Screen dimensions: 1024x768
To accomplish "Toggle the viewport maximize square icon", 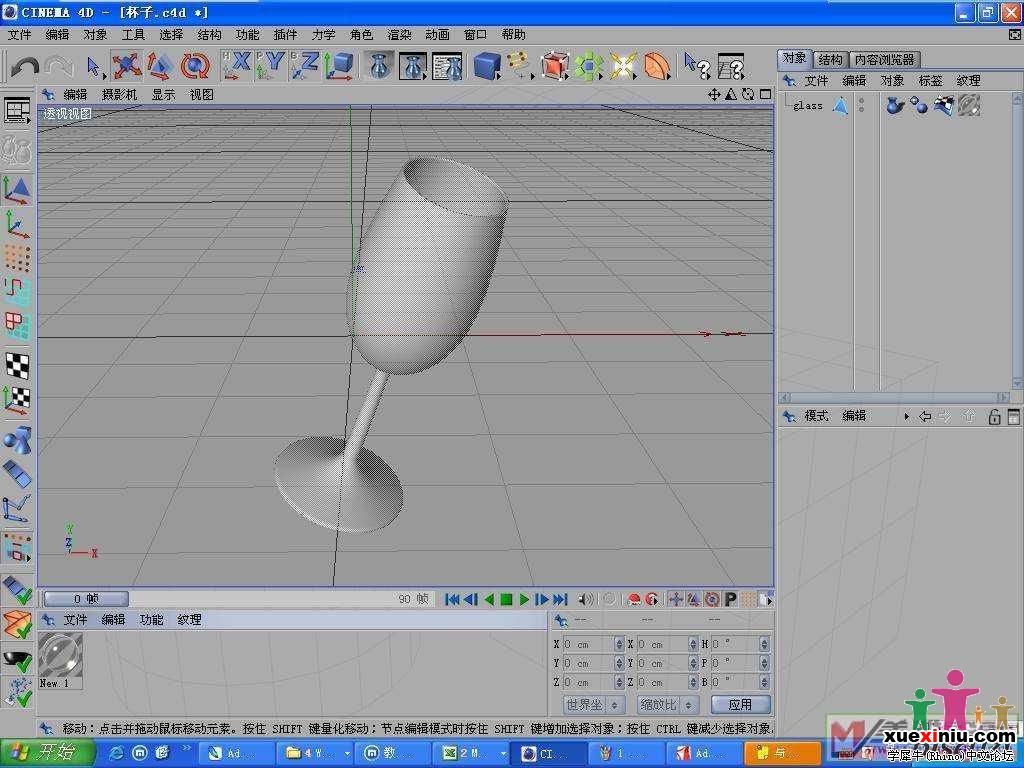I will [765, 95].
